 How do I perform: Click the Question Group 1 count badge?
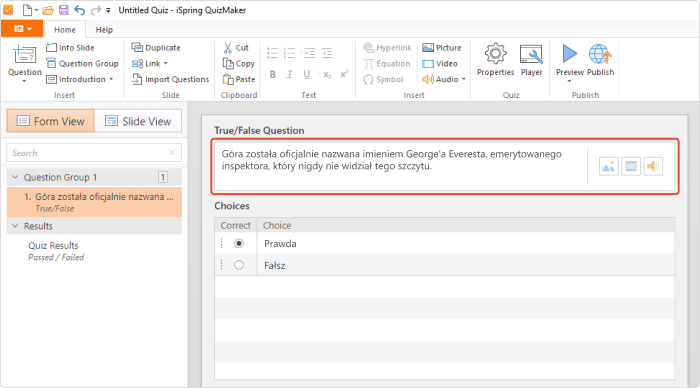[163, 177]
